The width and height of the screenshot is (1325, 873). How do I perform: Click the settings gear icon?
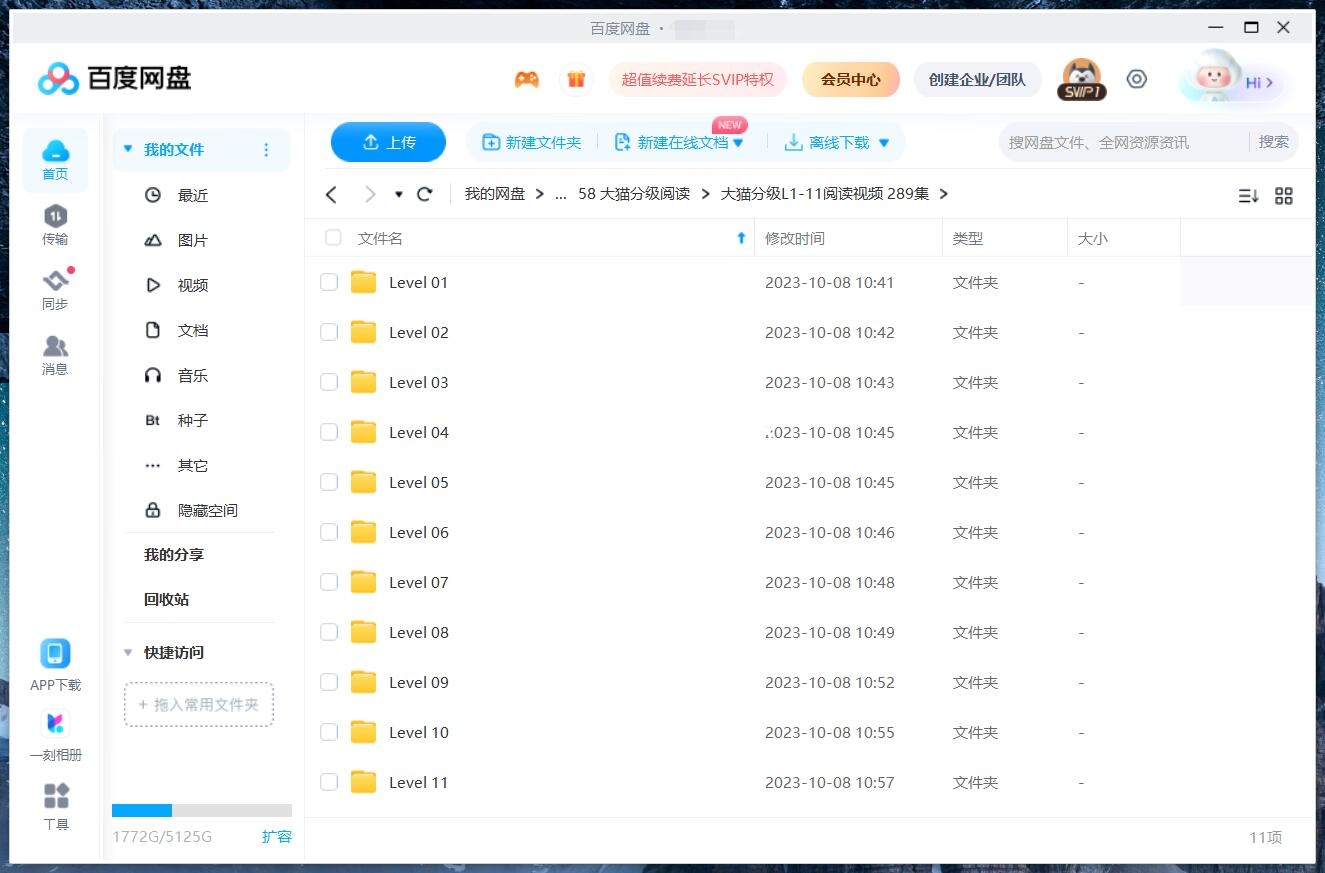click(1137, 78)
